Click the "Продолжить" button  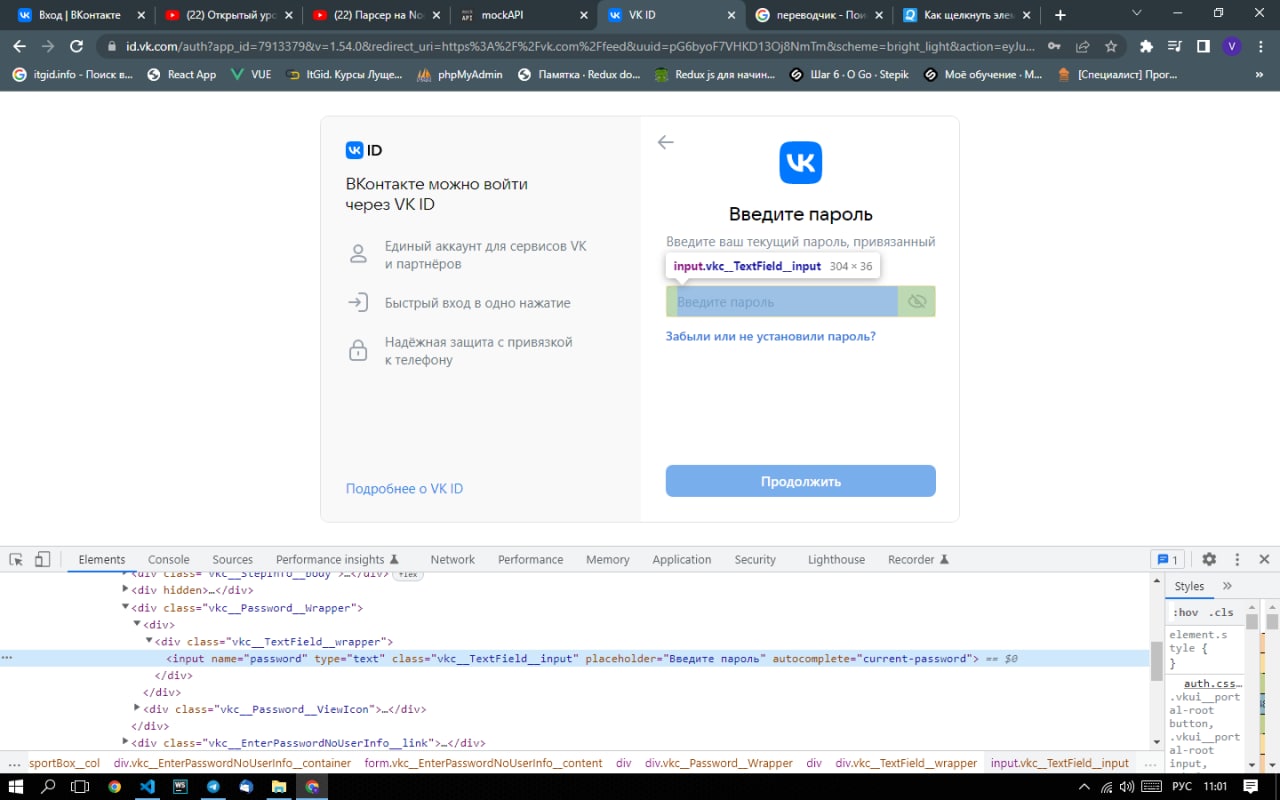(x=801, y=481)
